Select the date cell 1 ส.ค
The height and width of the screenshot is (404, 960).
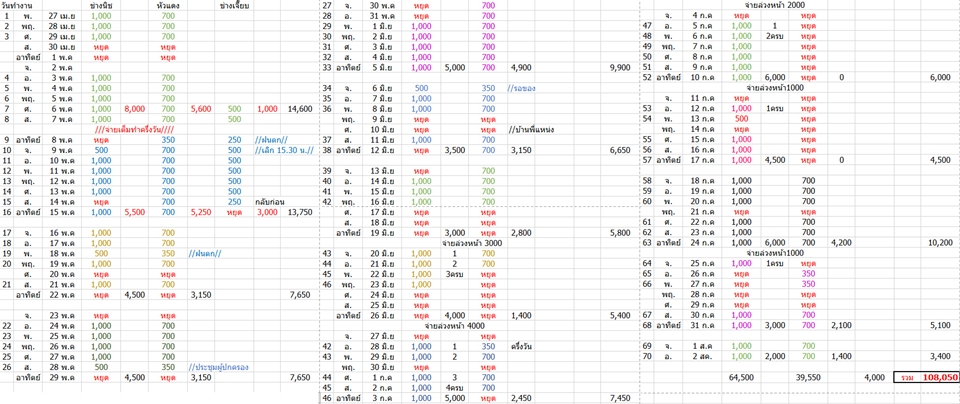click(703, 347)
